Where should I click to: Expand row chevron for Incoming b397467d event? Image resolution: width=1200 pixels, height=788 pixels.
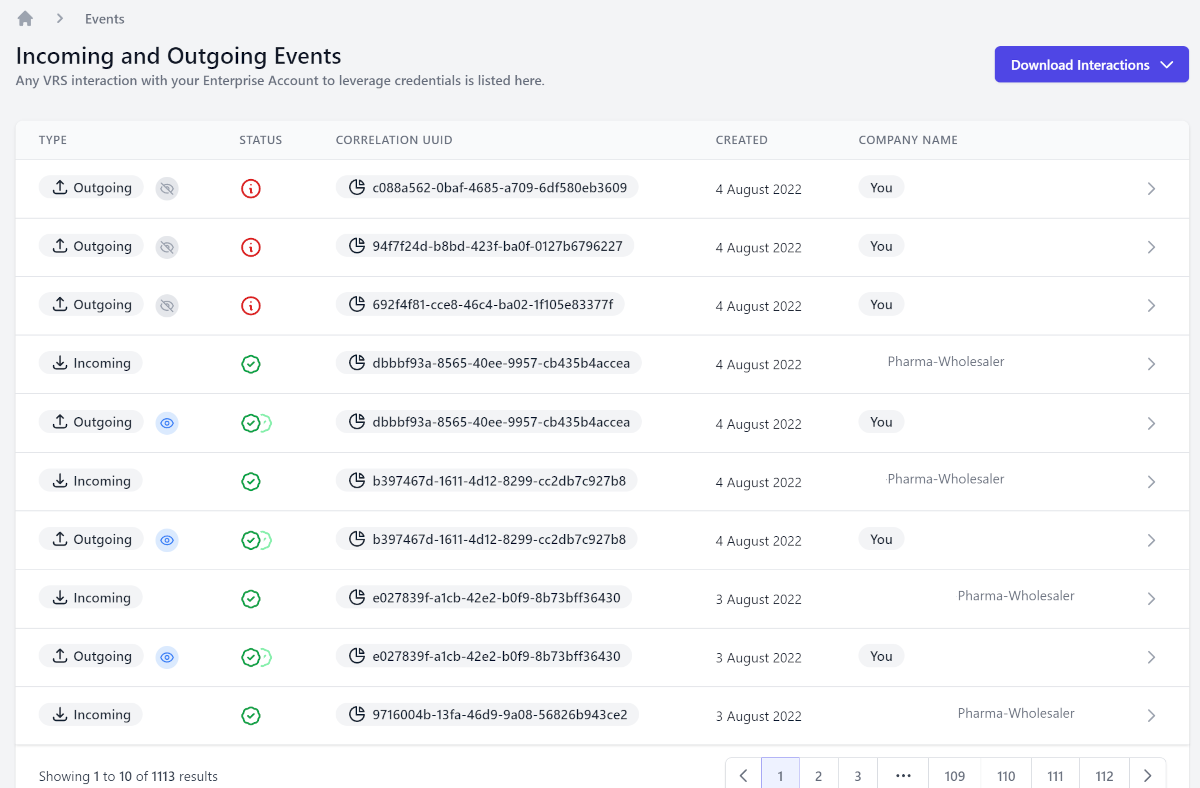(1151, 481)
